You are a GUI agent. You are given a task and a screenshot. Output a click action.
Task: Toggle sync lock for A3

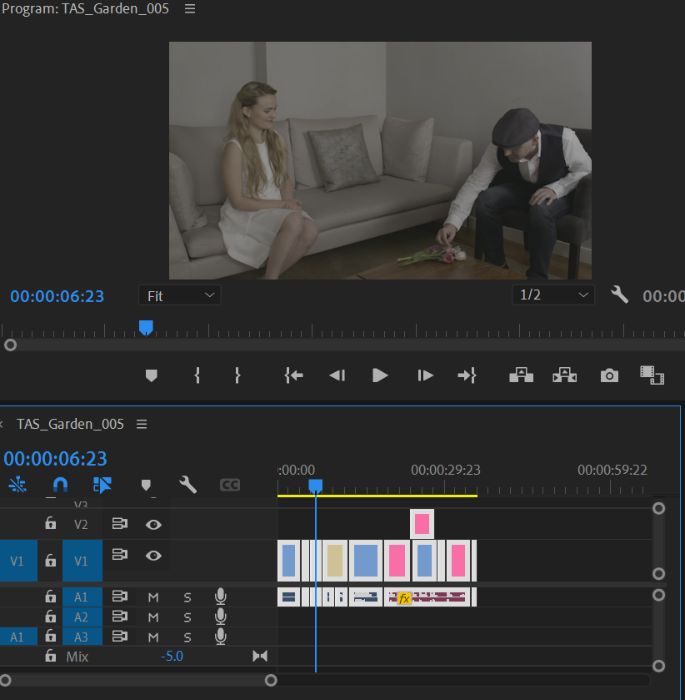click(x=120, y=636)
